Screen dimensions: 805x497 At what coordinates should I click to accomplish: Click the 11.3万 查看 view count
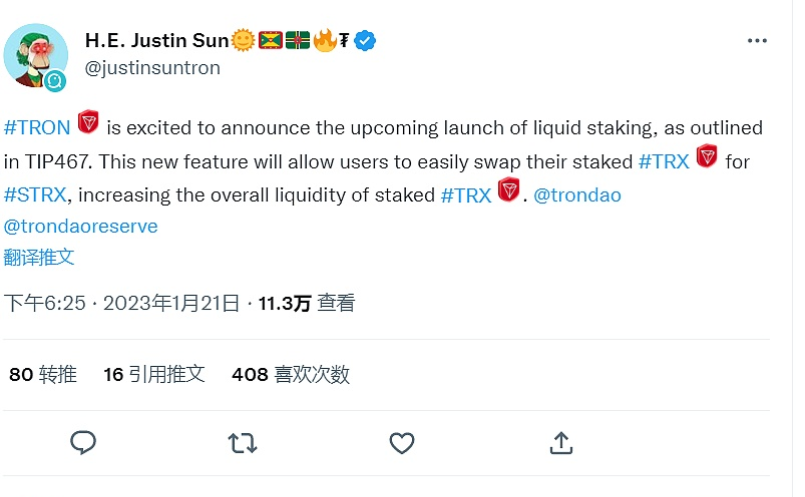[x=306, y=303]
